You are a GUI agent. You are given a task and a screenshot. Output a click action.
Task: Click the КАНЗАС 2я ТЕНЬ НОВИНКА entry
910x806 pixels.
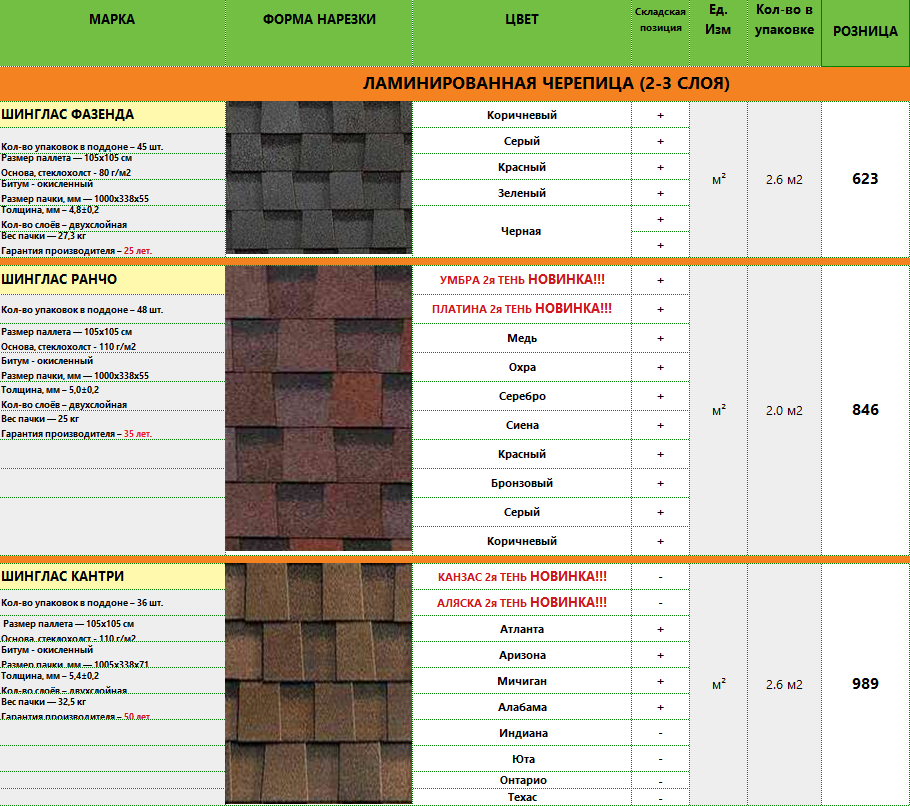point(521,577)
